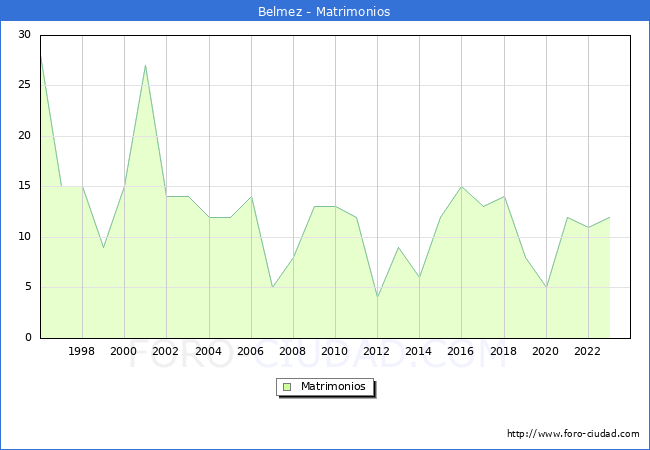Click the 30 y-axis value label
Screen dimensions: 650x450
(x=24, y=35)
